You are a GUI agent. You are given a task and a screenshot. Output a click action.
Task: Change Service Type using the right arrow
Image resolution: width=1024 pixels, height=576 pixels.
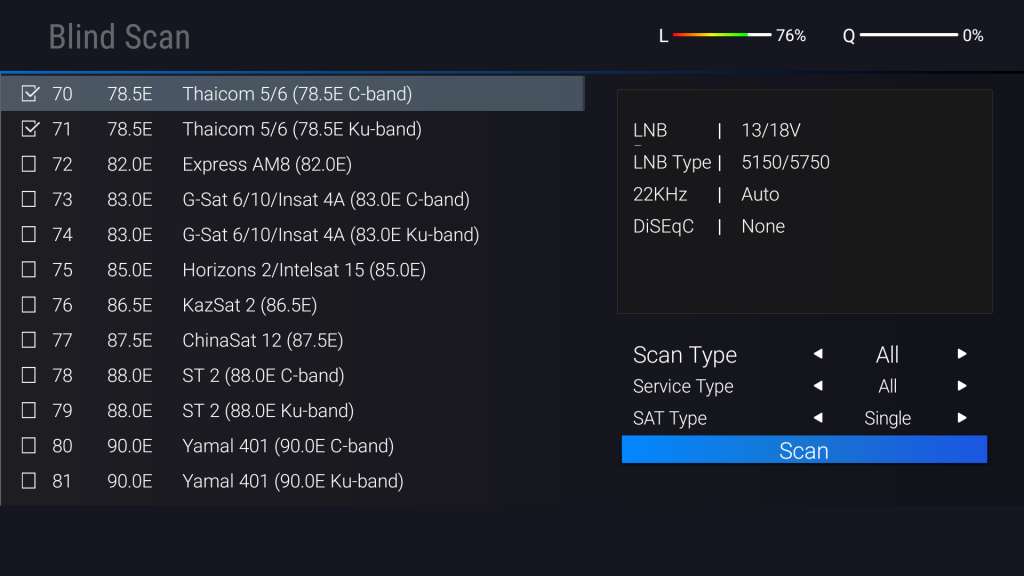coord(960,386)
